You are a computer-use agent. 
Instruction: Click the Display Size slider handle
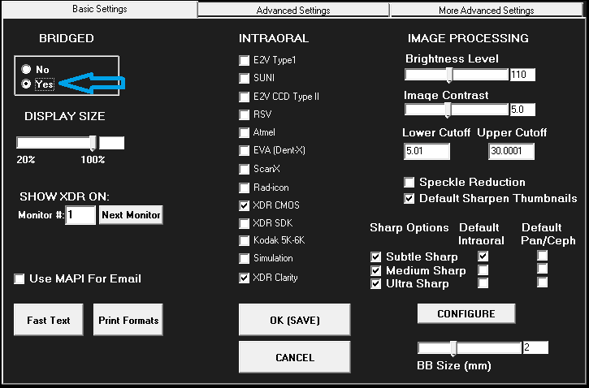pos(92,143)
